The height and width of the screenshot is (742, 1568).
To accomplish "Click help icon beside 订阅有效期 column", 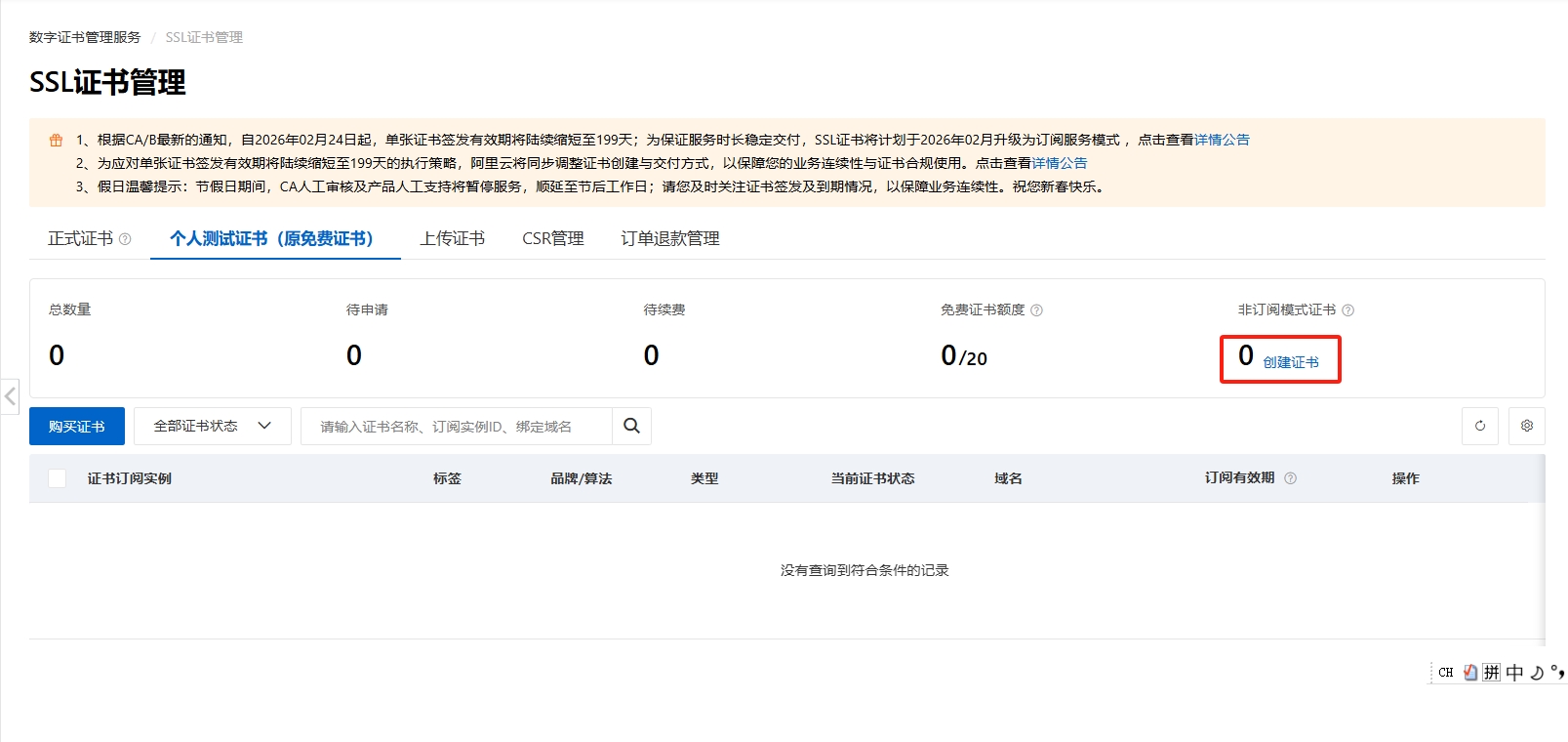I will tap(1291, 478).
